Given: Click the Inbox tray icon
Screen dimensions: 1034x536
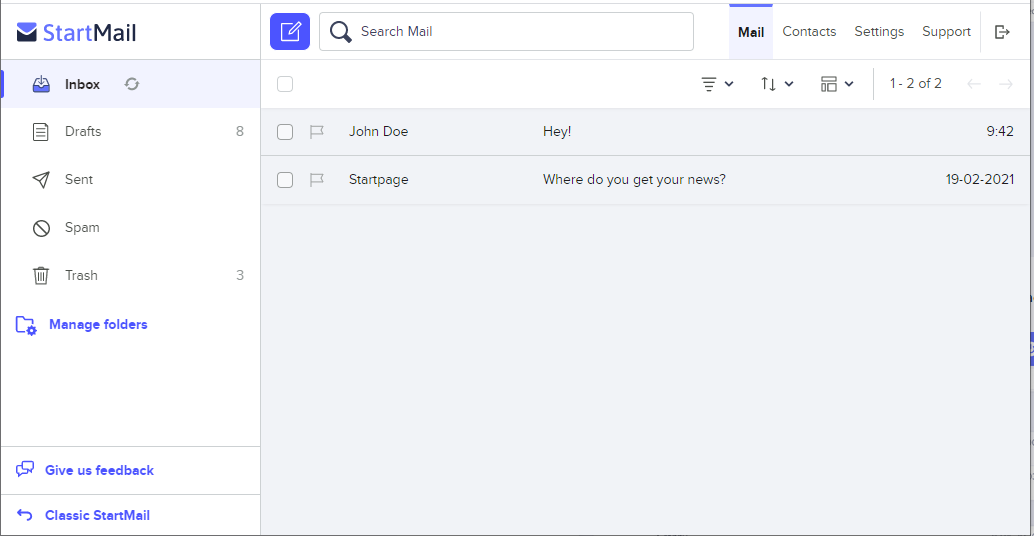Looking at the screenshot, I should (x=41, y=84).
